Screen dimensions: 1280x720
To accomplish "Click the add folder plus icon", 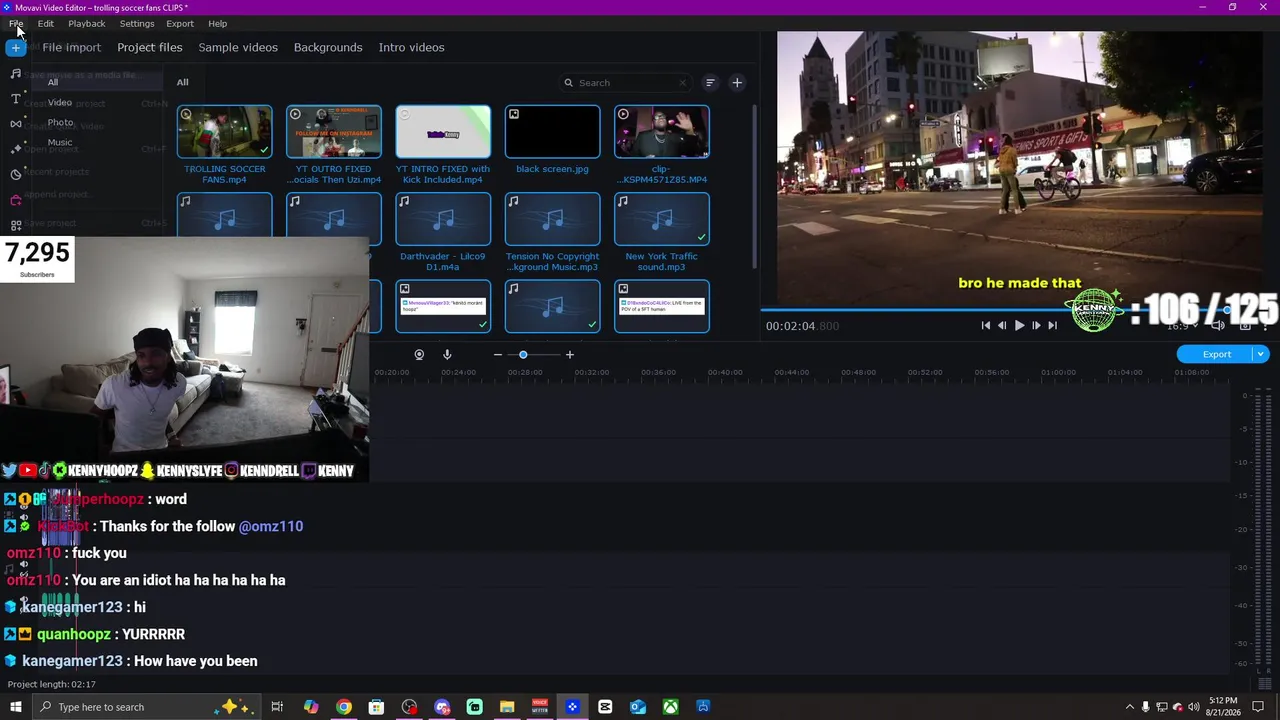I will 737,83.
